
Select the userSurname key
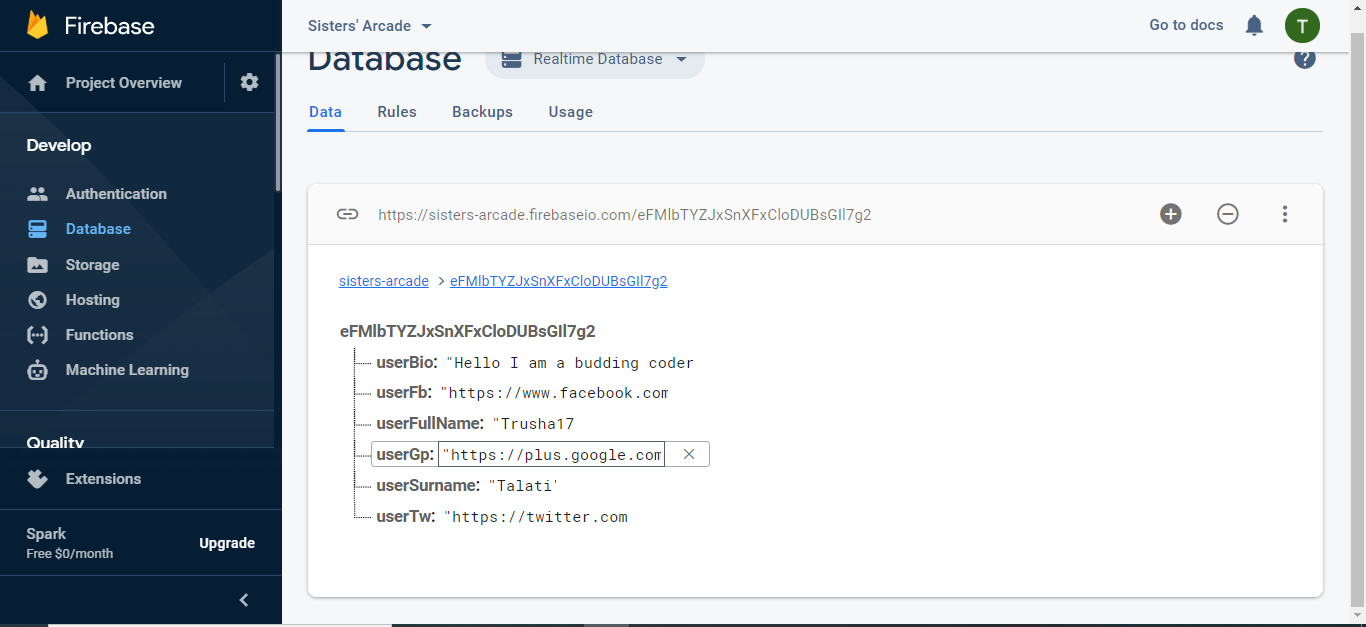428,486
